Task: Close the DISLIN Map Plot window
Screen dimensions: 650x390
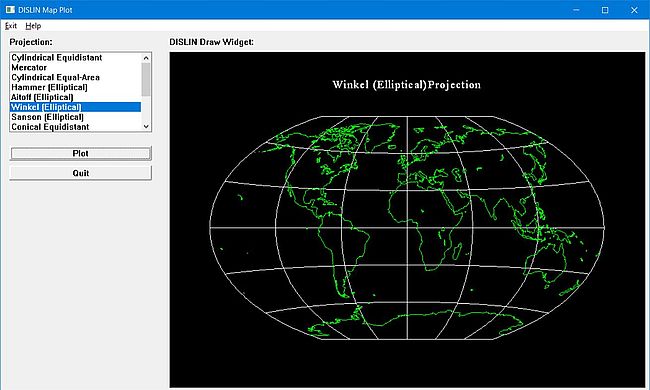Action: tap(634, 10)
